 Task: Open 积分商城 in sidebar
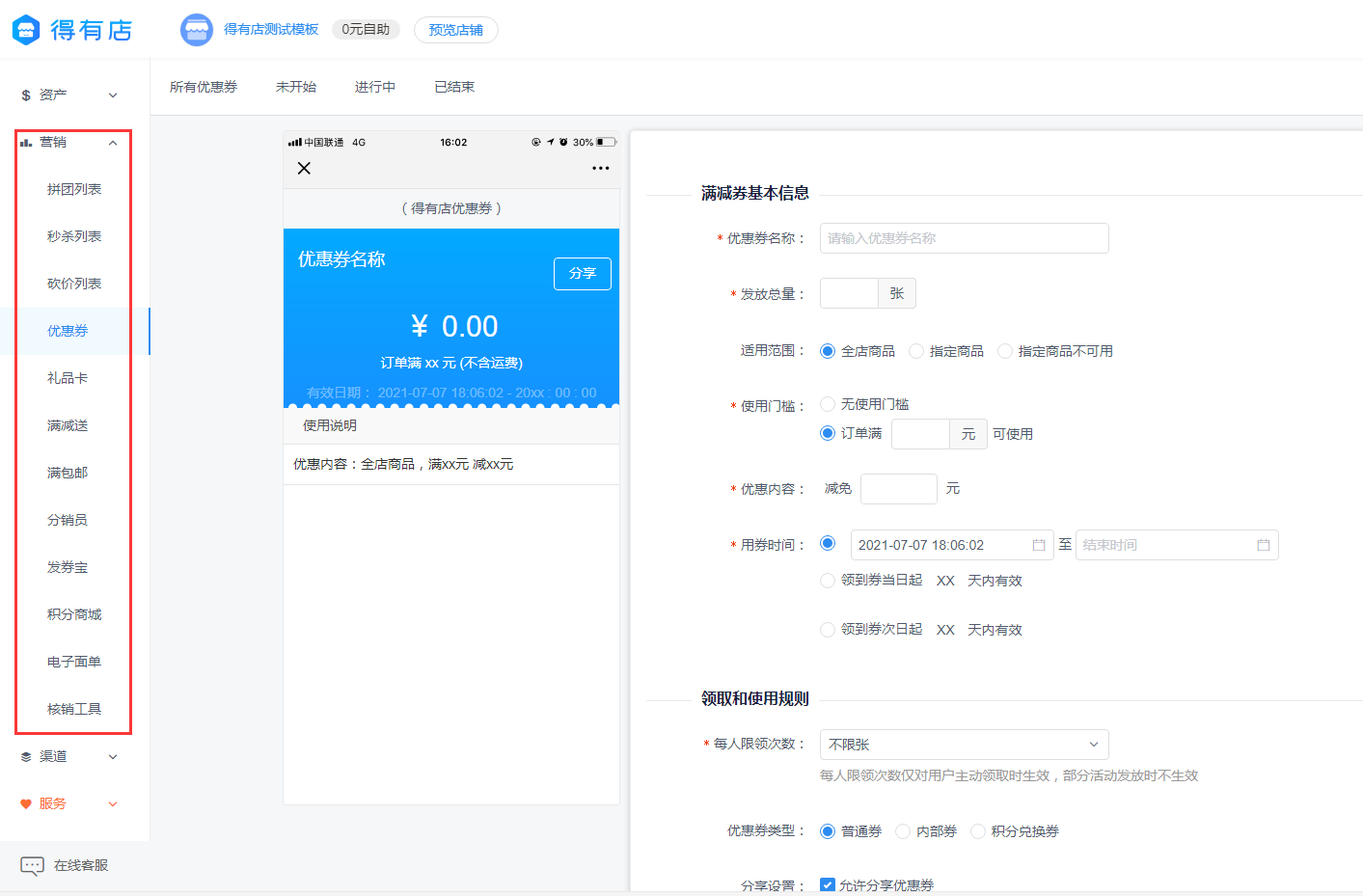coord(74,615)
